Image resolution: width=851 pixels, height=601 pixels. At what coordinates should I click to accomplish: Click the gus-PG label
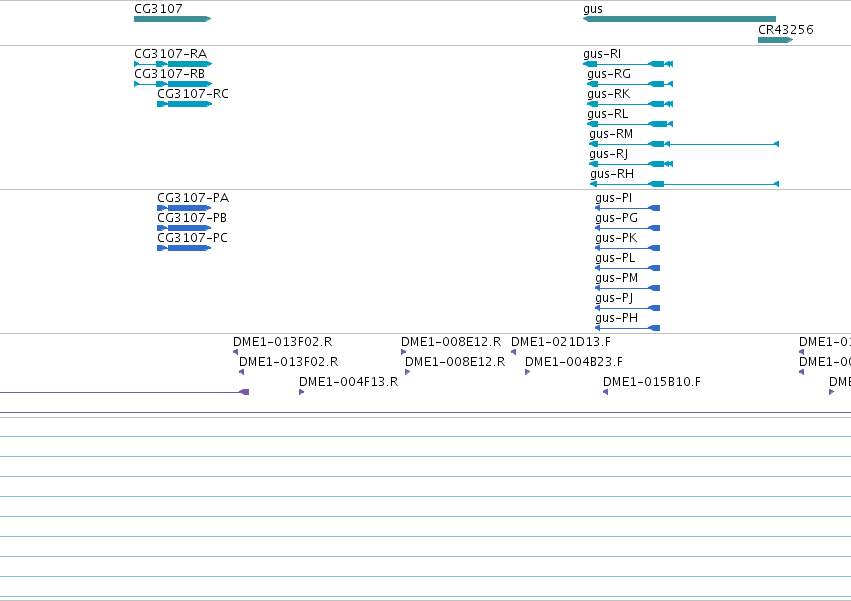coord(616,218)
